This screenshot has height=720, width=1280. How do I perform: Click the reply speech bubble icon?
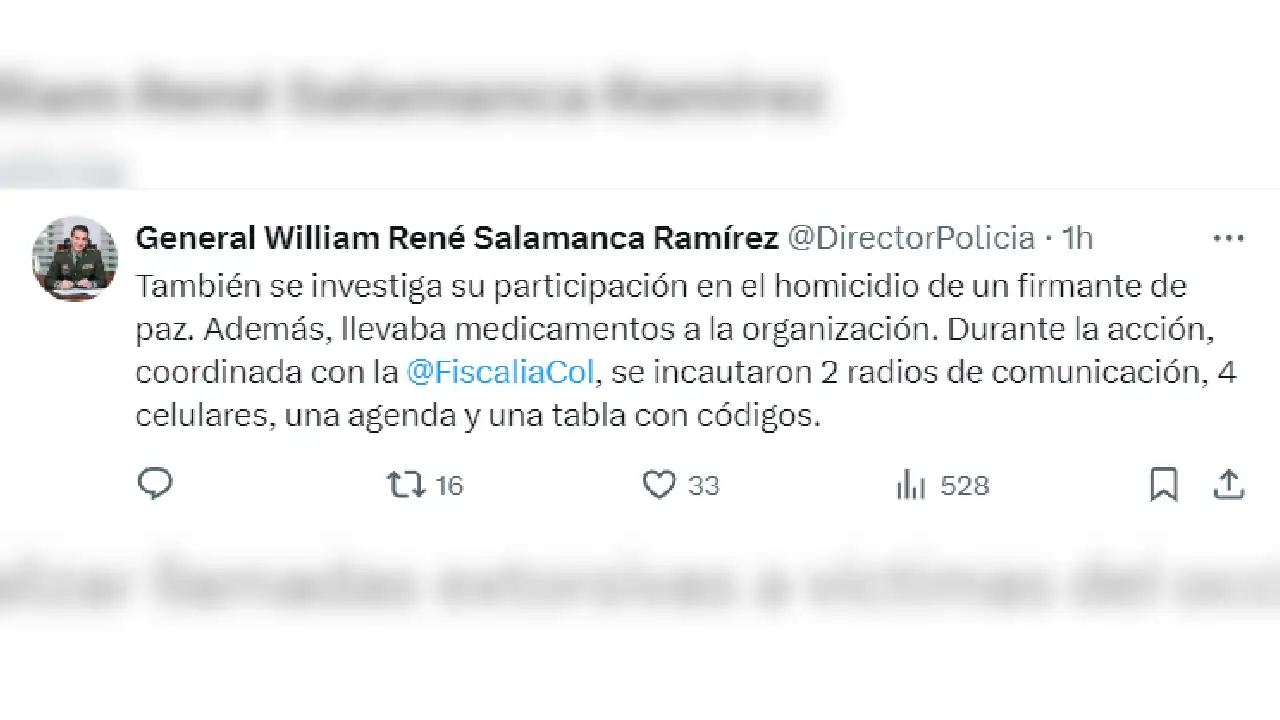click(155, 484)
